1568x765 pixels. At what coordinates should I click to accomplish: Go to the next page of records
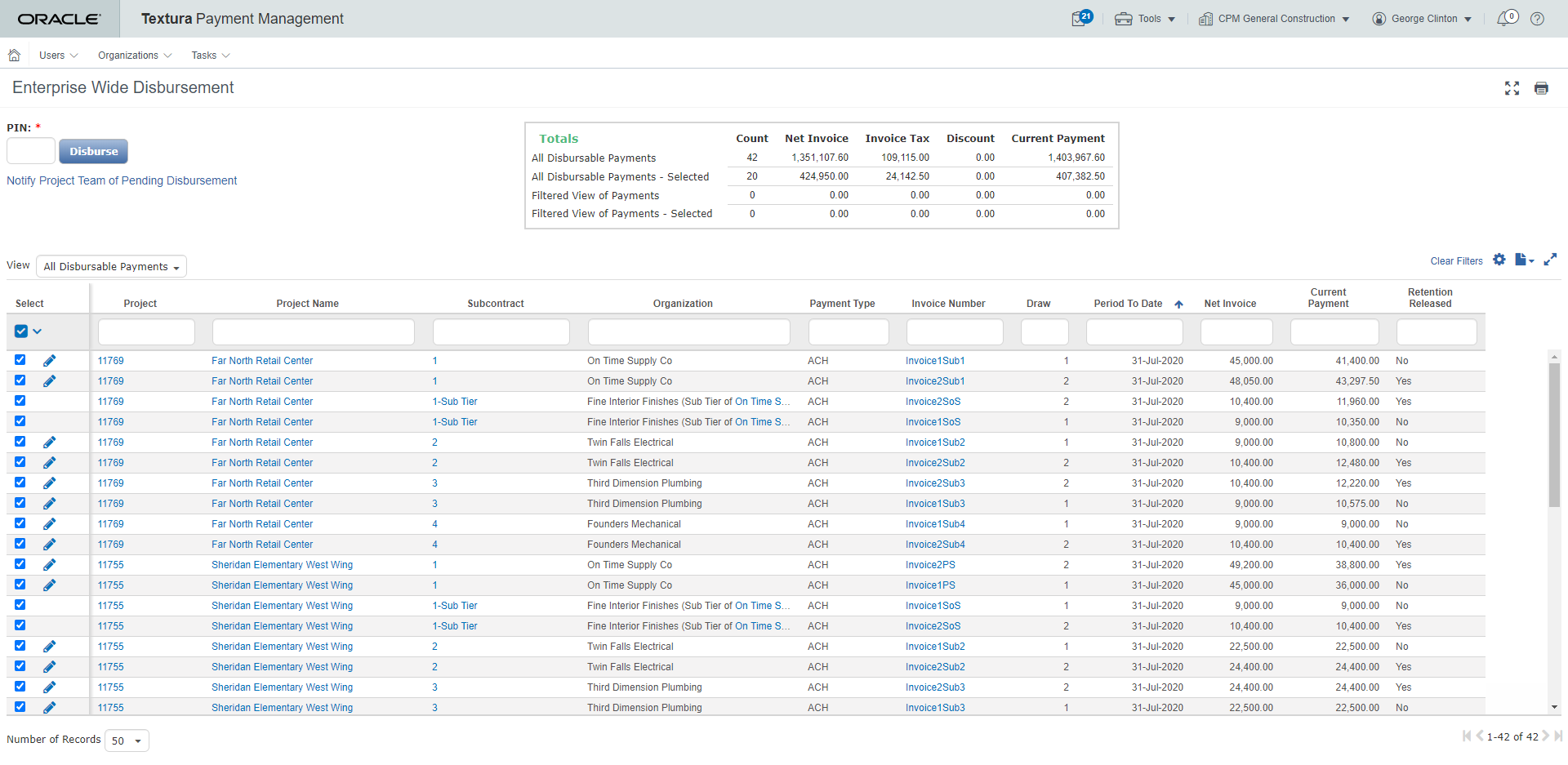(x=1545, y=736)
